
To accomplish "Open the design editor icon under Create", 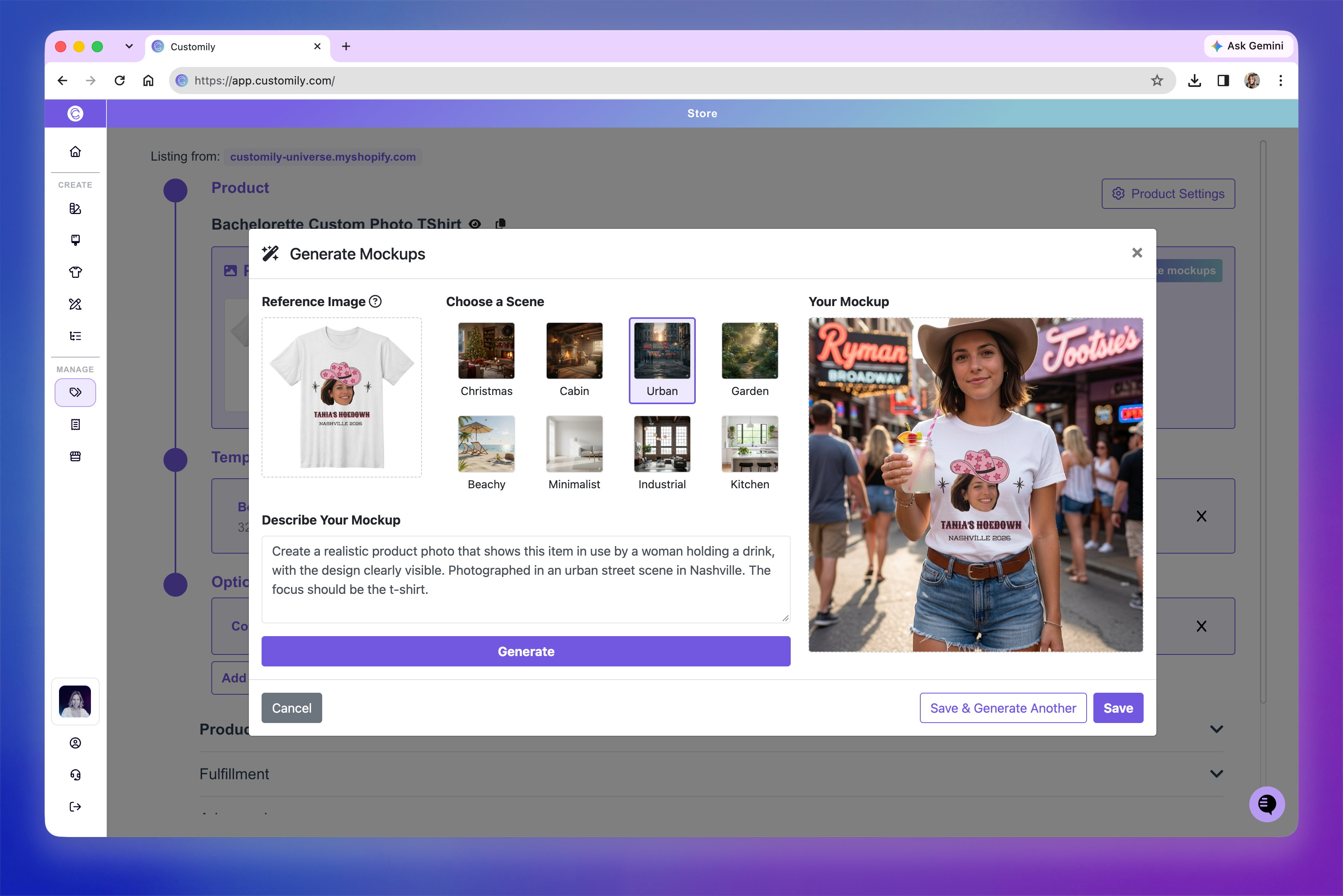I will tap(75, 208).
